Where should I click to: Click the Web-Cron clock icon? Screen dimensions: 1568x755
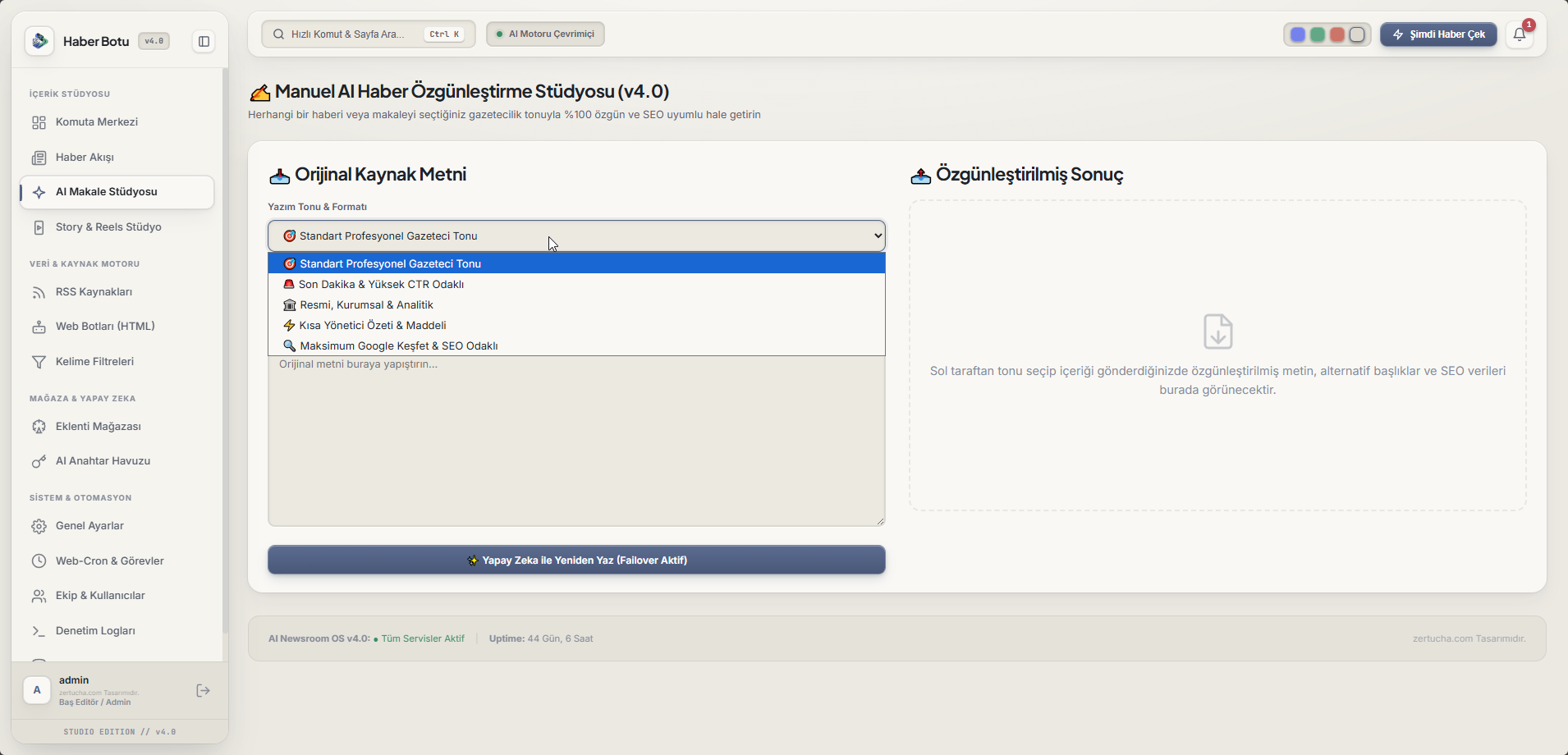pos(39,561)
